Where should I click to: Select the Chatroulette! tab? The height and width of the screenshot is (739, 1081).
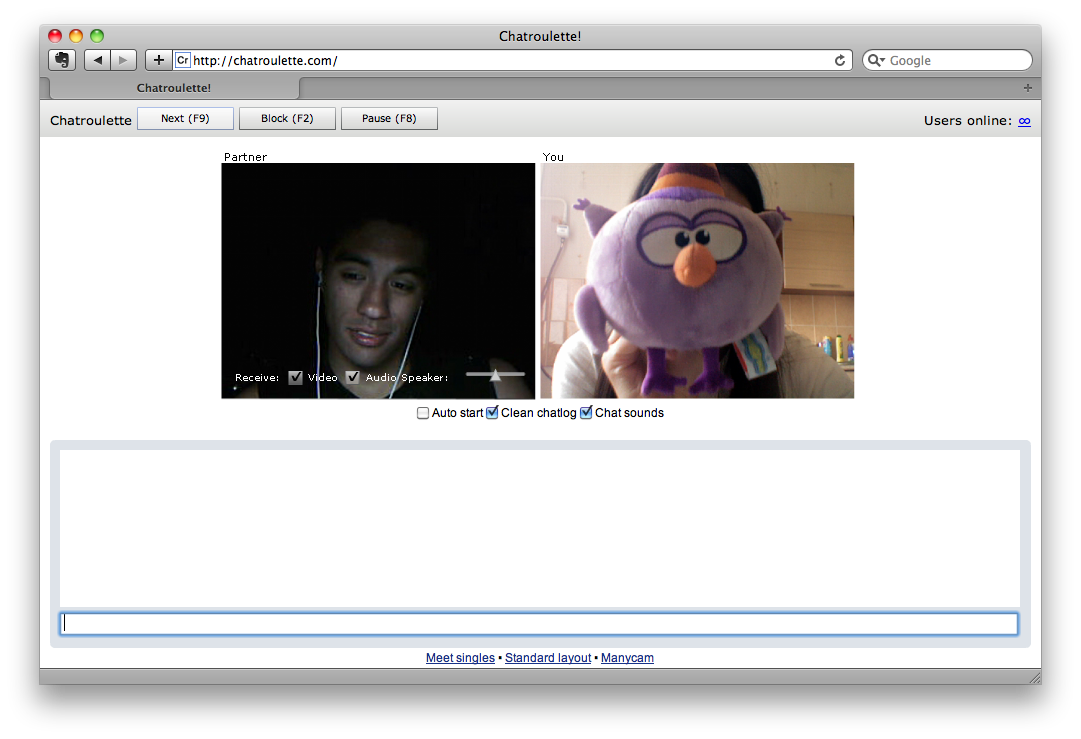pyautogui.click(x=174, y=88)
